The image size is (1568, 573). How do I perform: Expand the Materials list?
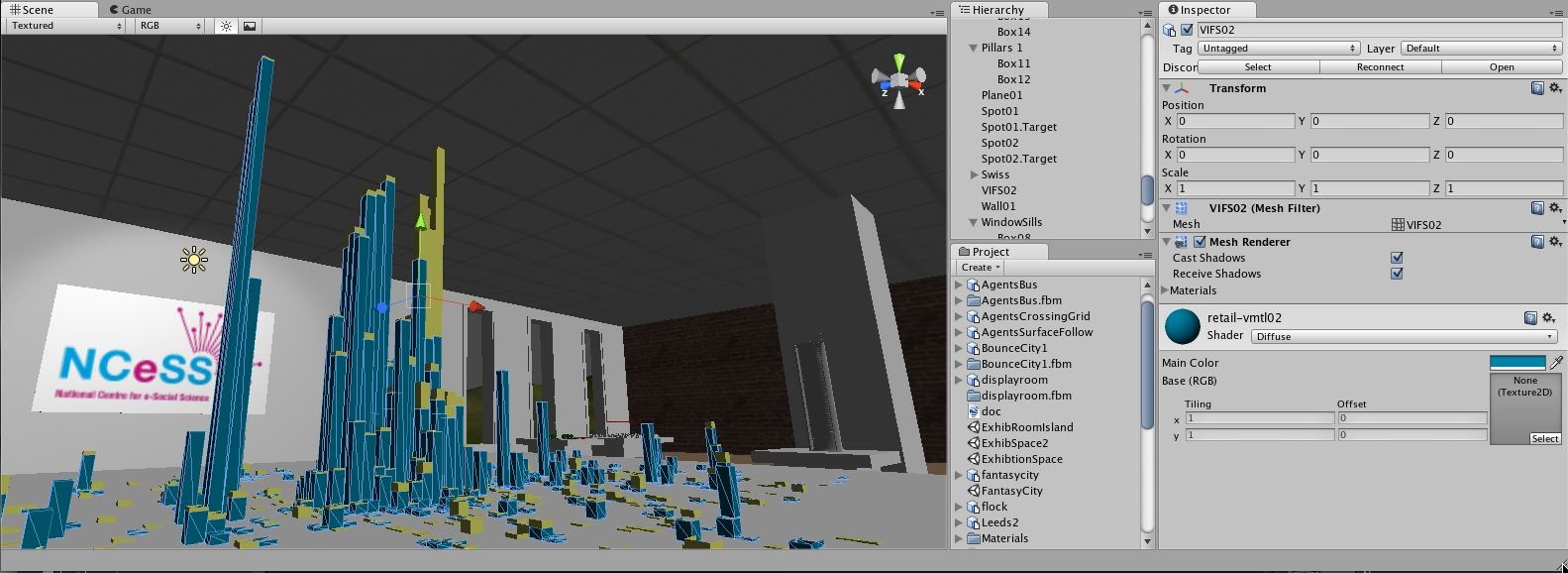click(1166, 290)
